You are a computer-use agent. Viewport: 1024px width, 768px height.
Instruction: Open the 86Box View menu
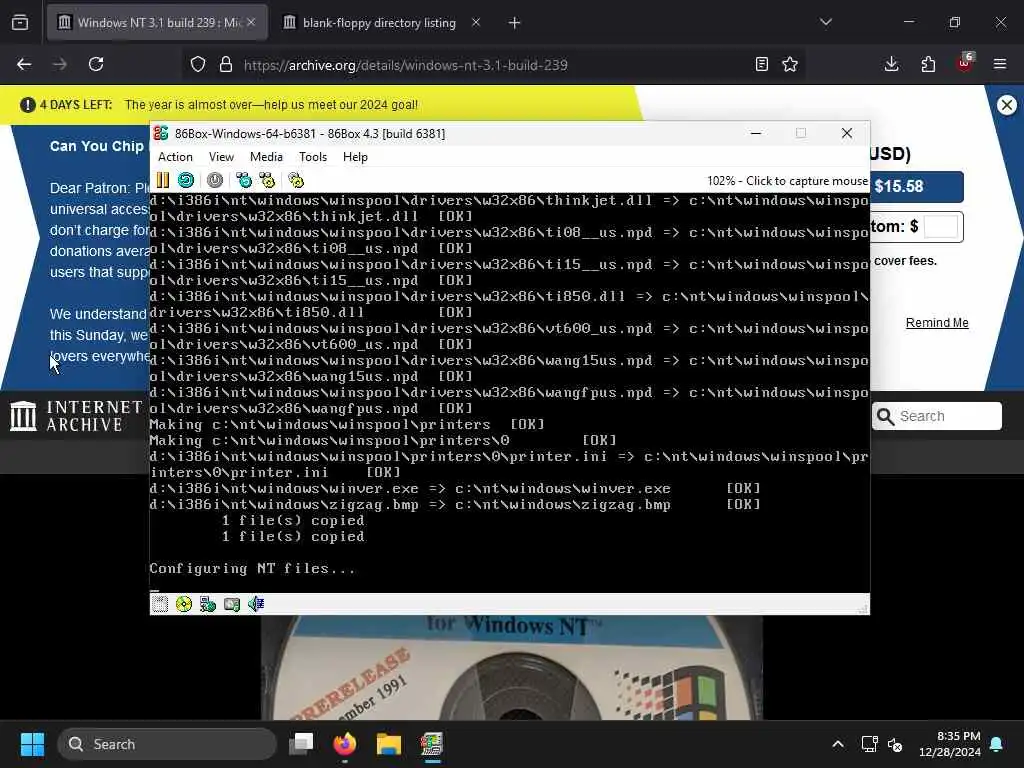(x=221, y=157)
